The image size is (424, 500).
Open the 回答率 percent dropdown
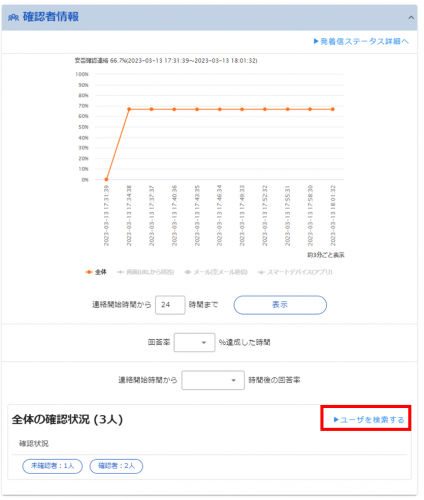tap(194, 342)
